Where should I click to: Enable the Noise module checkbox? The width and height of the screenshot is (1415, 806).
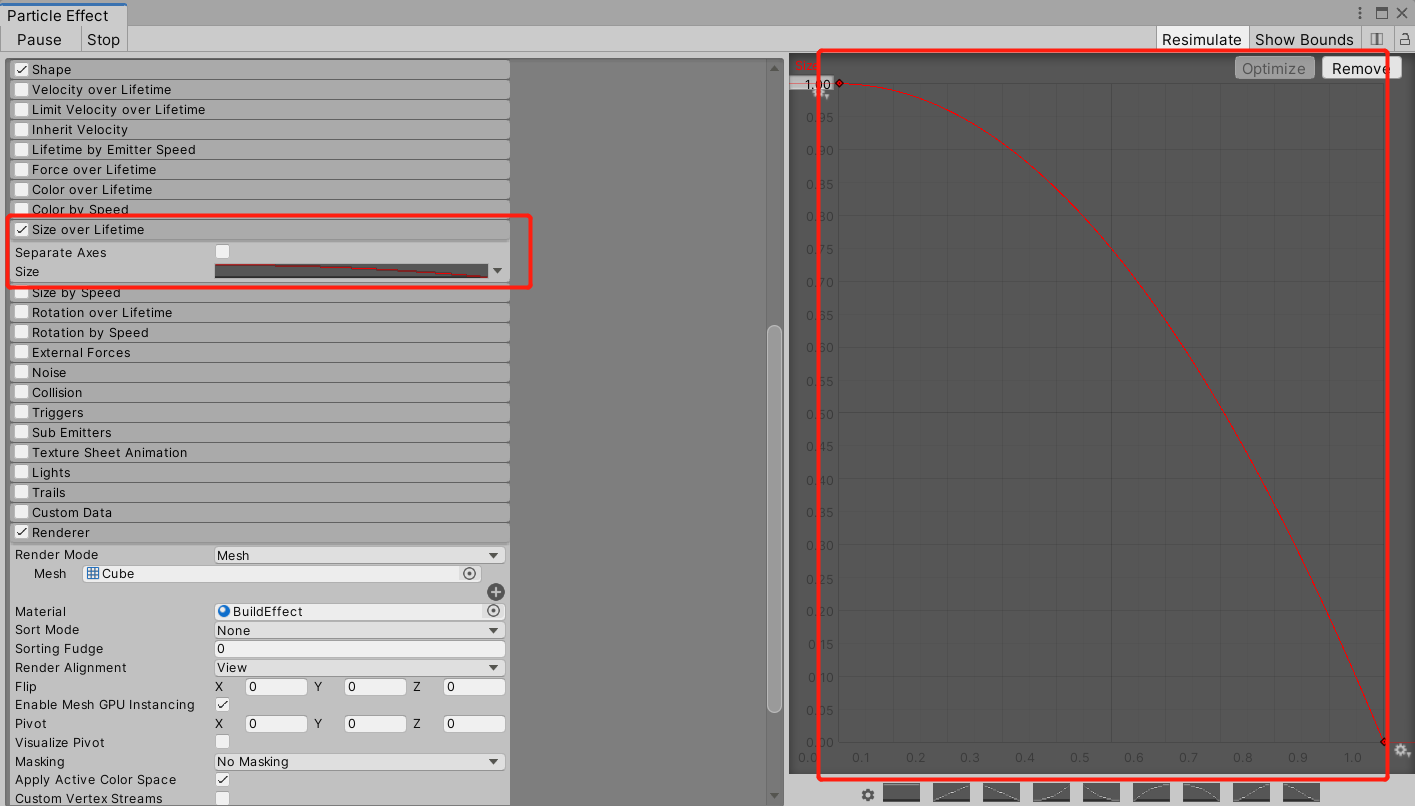click(x=21, y=372)
